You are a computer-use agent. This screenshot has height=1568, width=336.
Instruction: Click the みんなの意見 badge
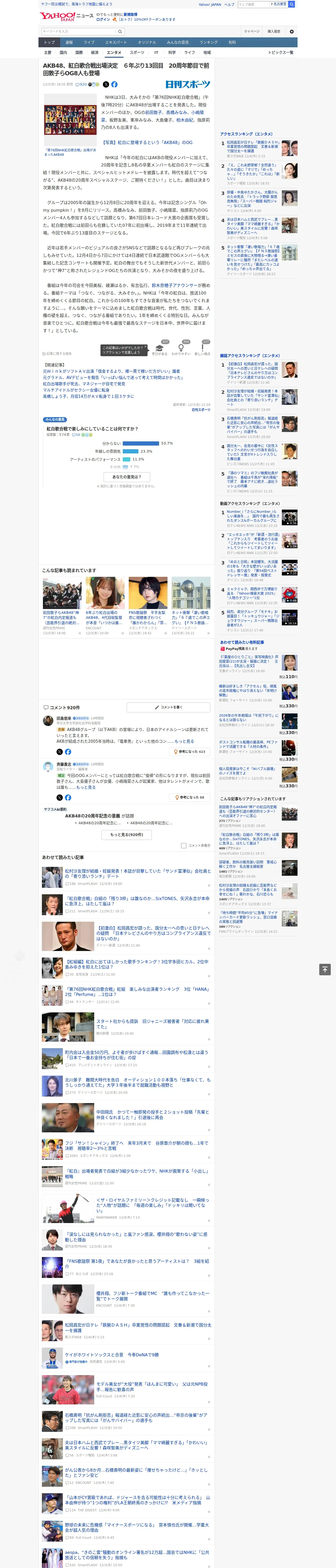pos(55,419)
